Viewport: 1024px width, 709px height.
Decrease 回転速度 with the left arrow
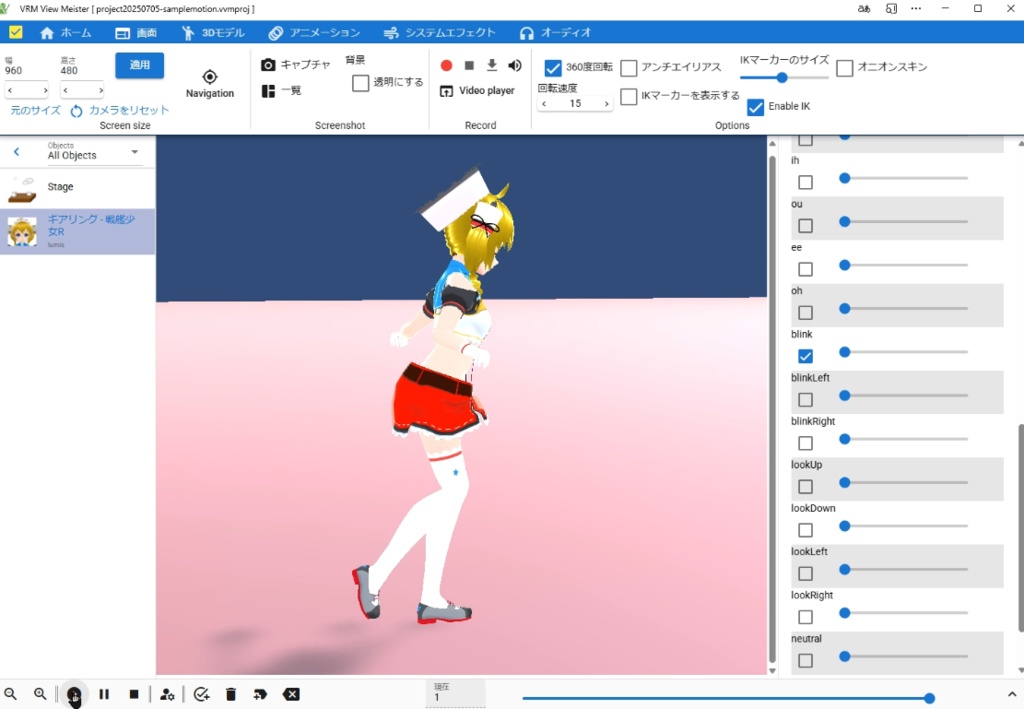(544, 104)
